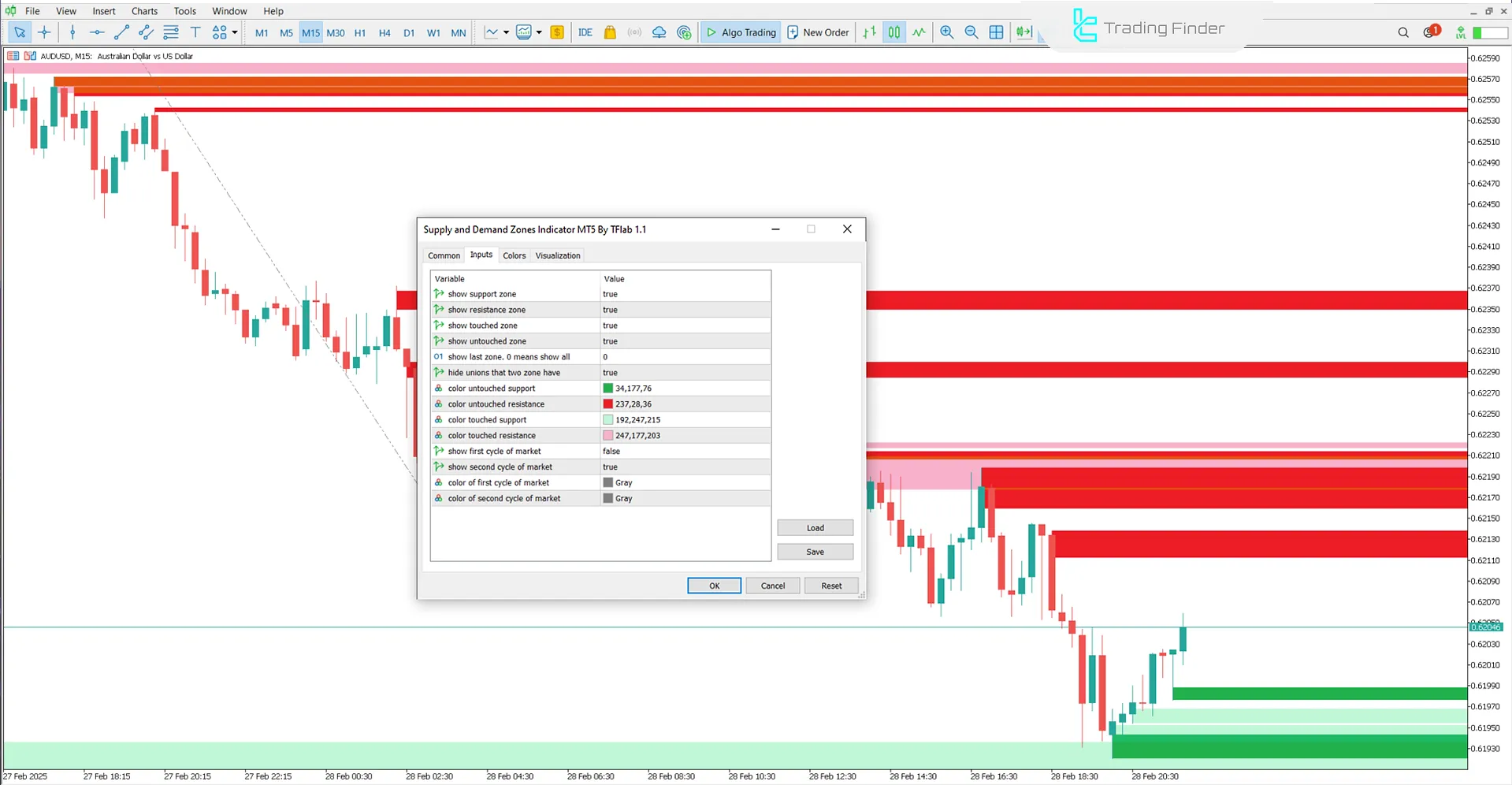Image resolution: width=1512 pixels, height=785 pixels.
Task: Toggle Algo Trading on
Action: [740, 32]
